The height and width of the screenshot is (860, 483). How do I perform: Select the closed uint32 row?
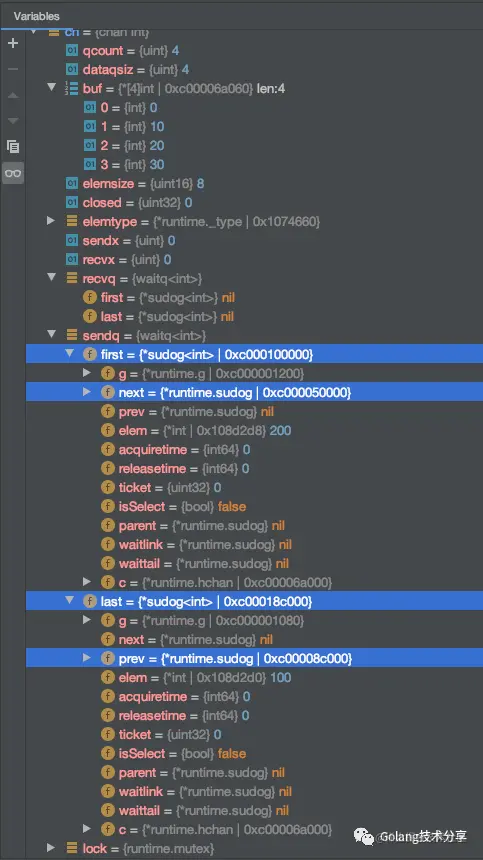tap(254, 202)
